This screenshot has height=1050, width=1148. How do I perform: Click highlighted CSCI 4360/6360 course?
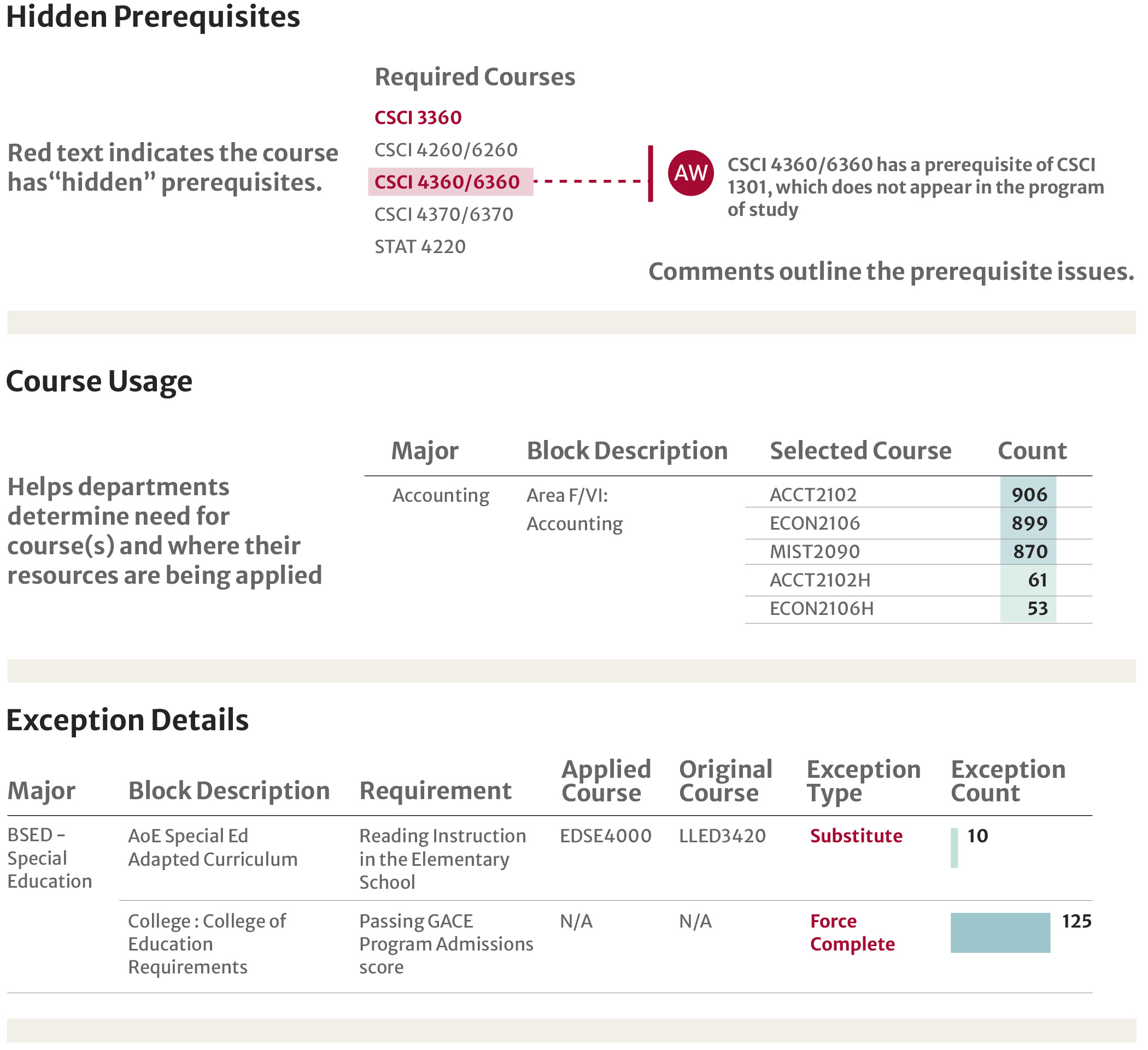(448, 182)
